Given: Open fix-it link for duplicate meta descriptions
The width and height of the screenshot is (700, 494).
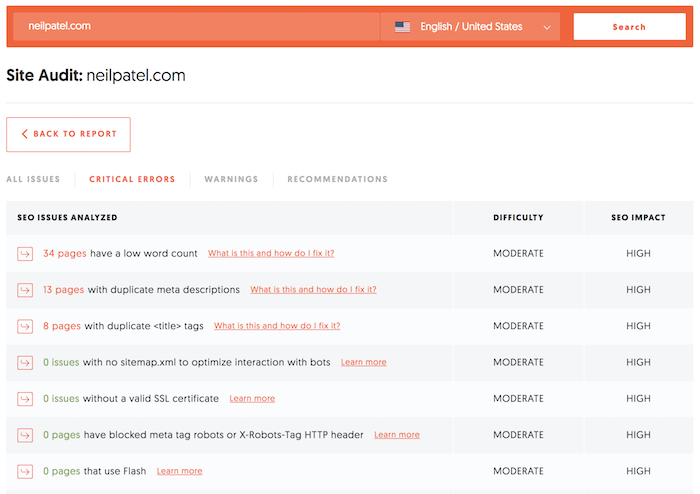Looking at the screenshot, I should point(313,290).
